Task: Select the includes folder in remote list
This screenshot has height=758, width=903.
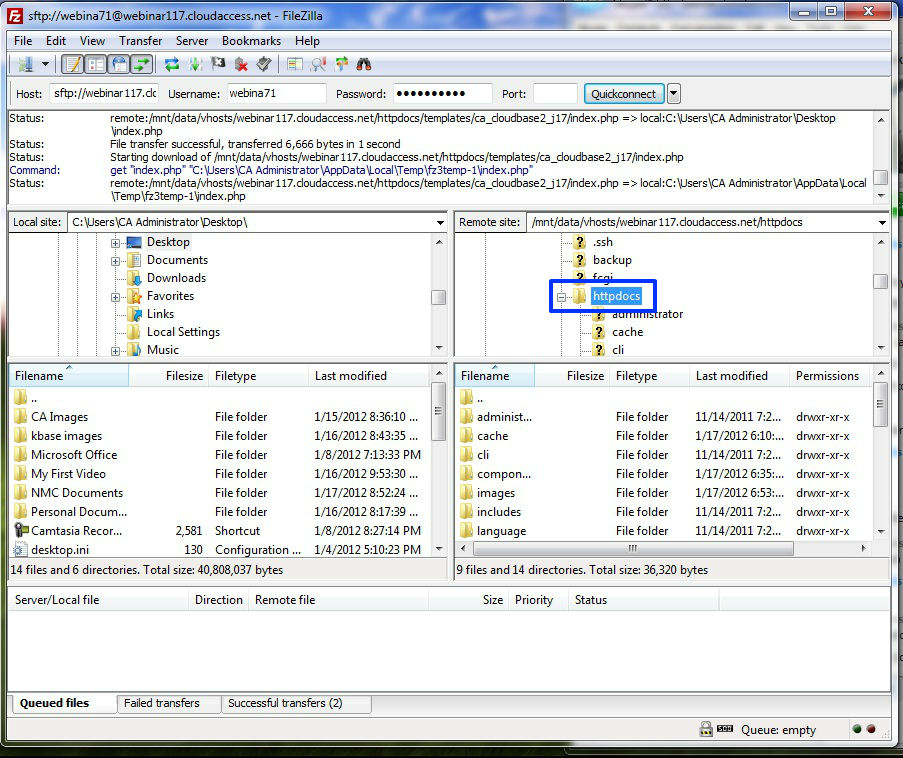Action: pos(664,511)
